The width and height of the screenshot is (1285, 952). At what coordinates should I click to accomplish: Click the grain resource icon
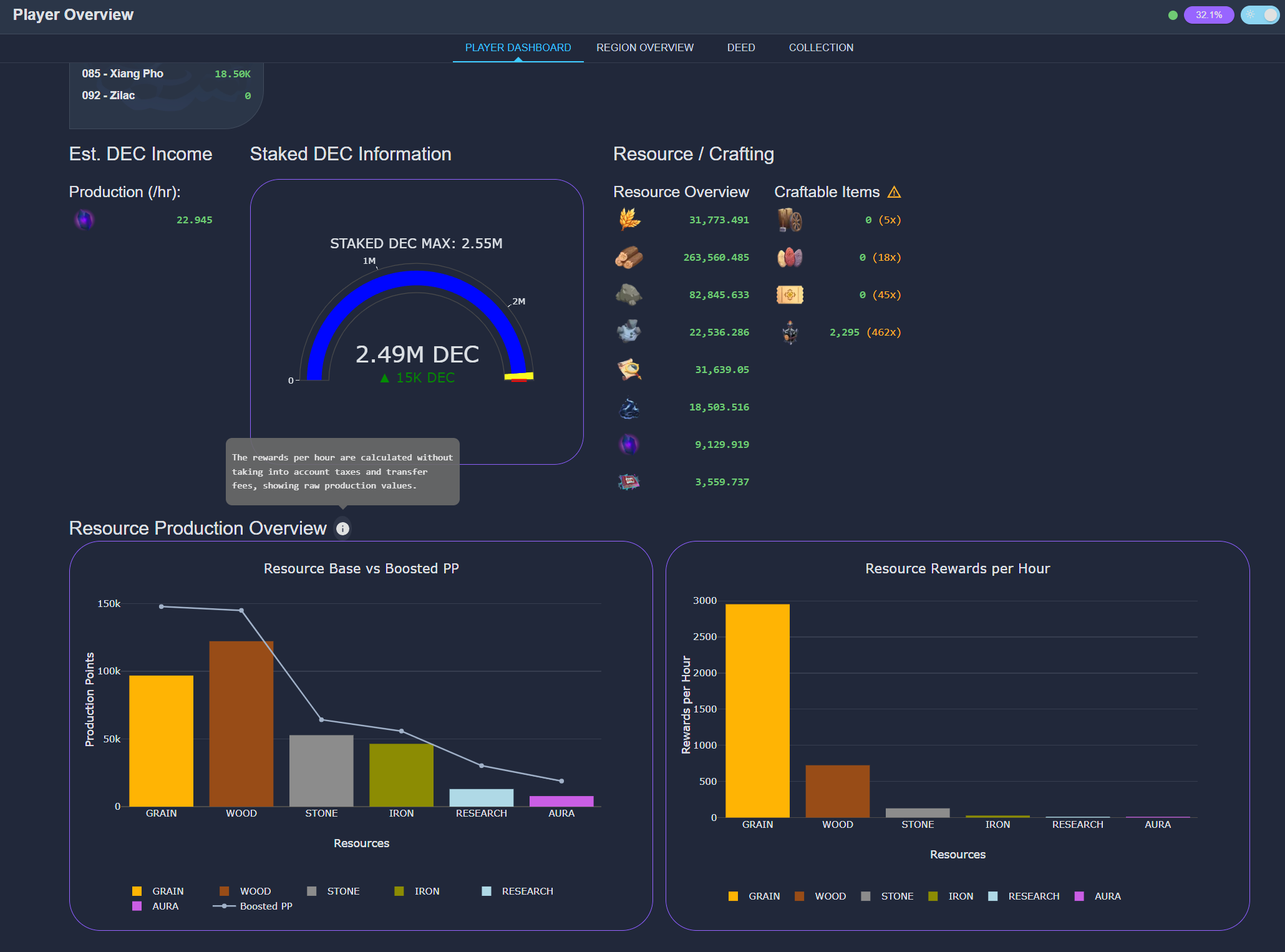point(629,220)
